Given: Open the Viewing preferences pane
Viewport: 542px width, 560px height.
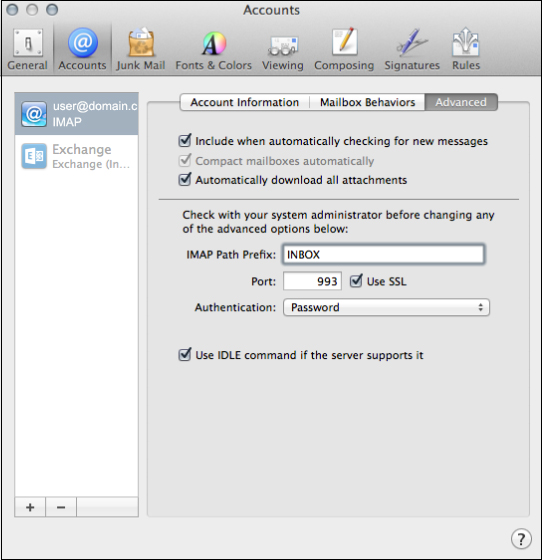Looking at the screenshot, I should [x=283, y=49].
